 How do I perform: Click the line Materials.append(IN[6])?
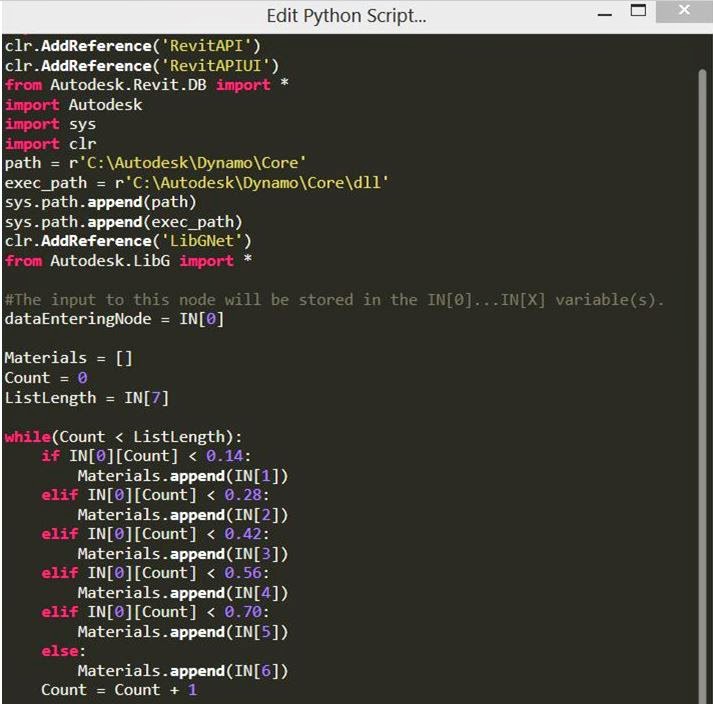click(x=182, y=671)
